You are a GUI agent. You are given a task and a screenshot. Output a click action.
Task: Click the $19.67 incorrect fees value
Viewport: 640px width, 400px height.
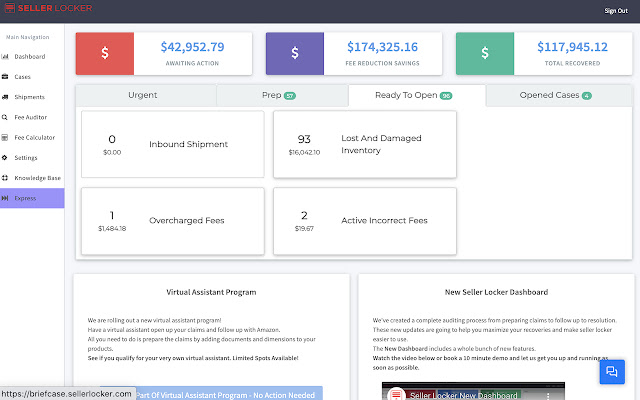(x=304, y=229)
